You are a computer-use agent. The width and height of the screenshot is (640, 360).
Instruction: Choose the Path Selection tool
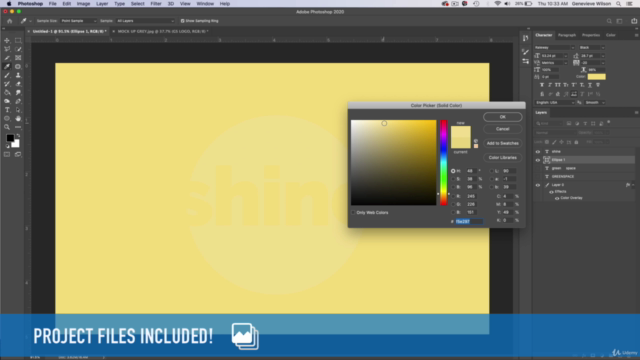18,110
